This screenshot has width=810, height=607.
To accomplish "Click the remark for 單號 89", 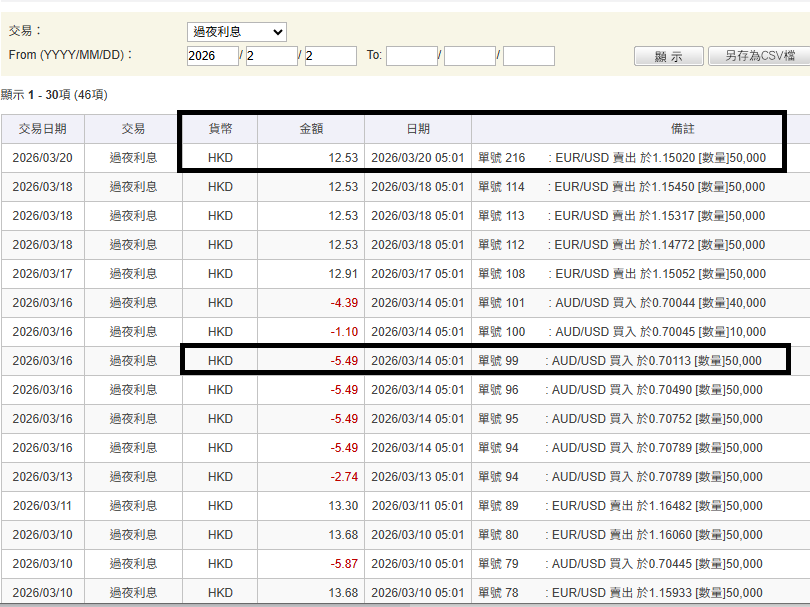I will [x=620, y=506].
